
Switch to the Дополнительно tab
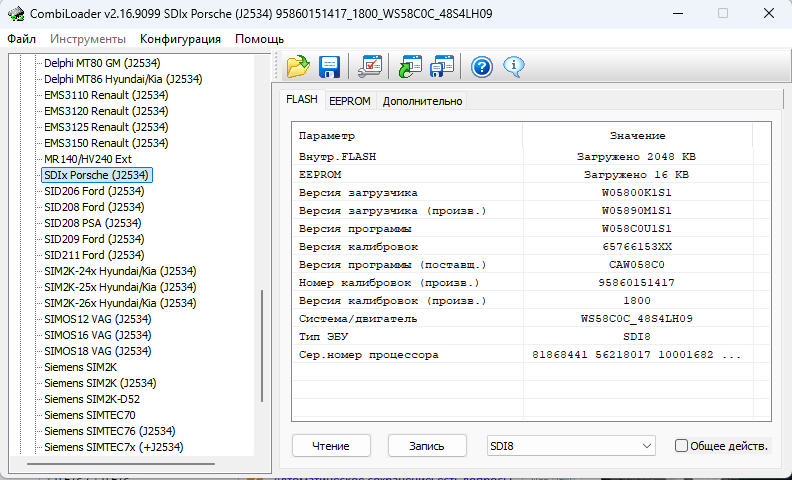click(x=422, y=101)
